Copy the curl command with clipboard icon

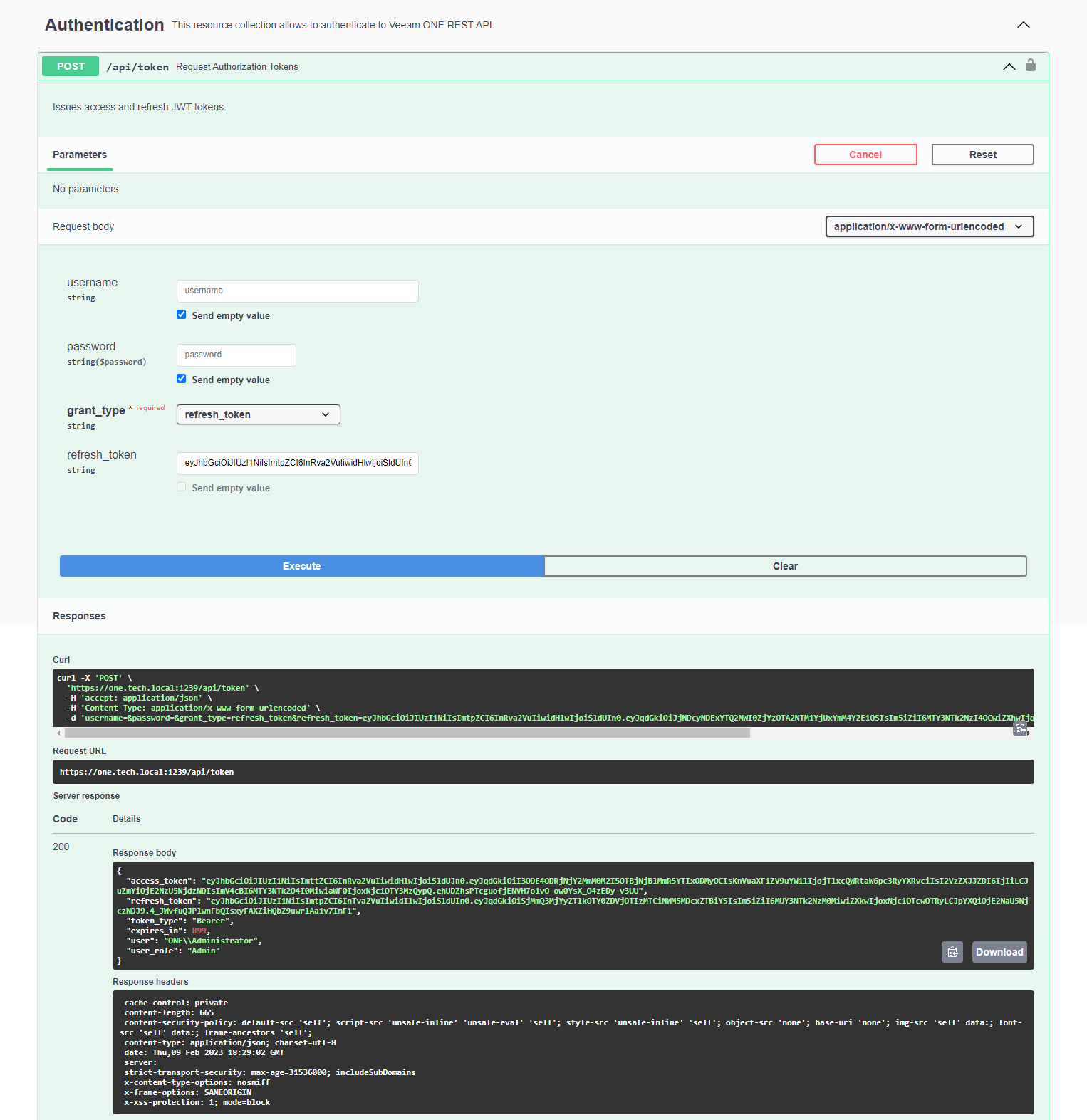point(1020,728)
